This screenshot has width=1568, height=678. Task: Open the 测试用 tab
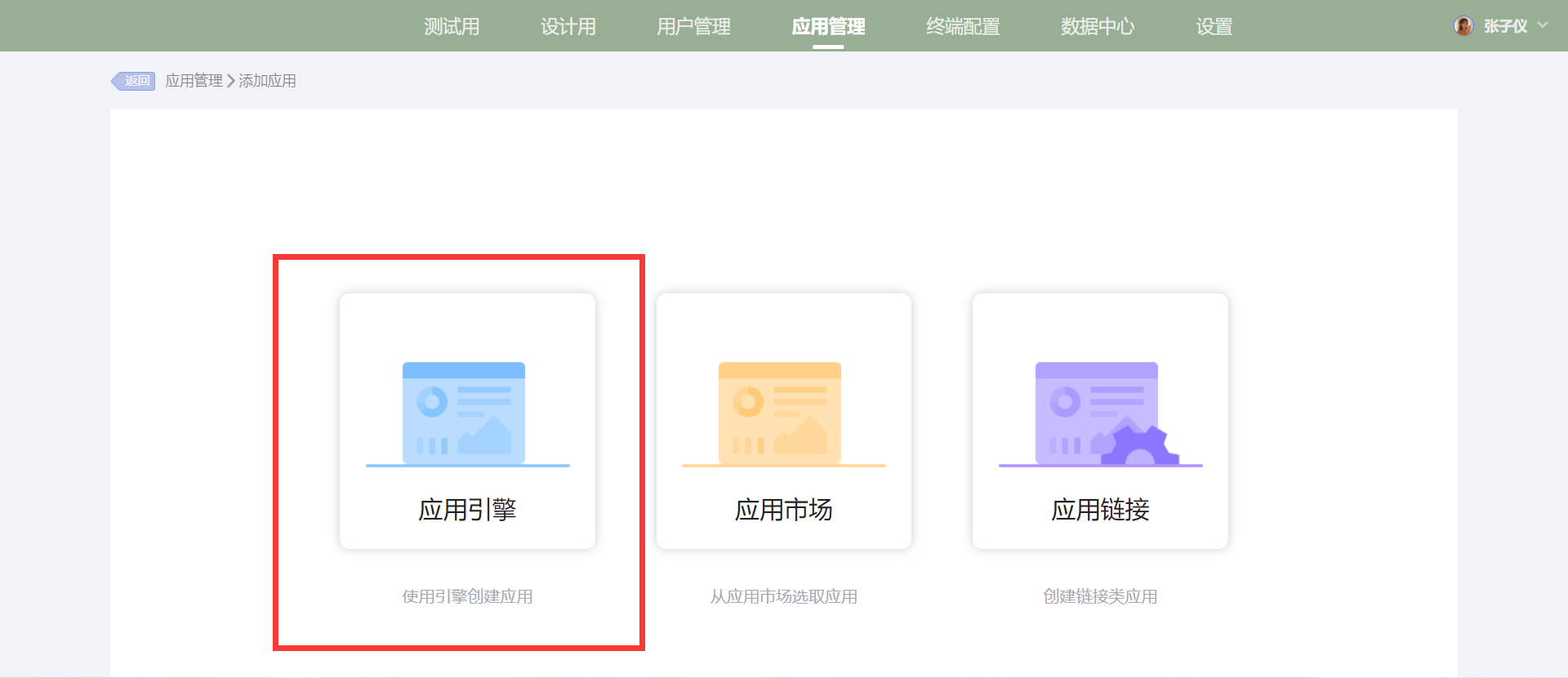click(452, 26)
